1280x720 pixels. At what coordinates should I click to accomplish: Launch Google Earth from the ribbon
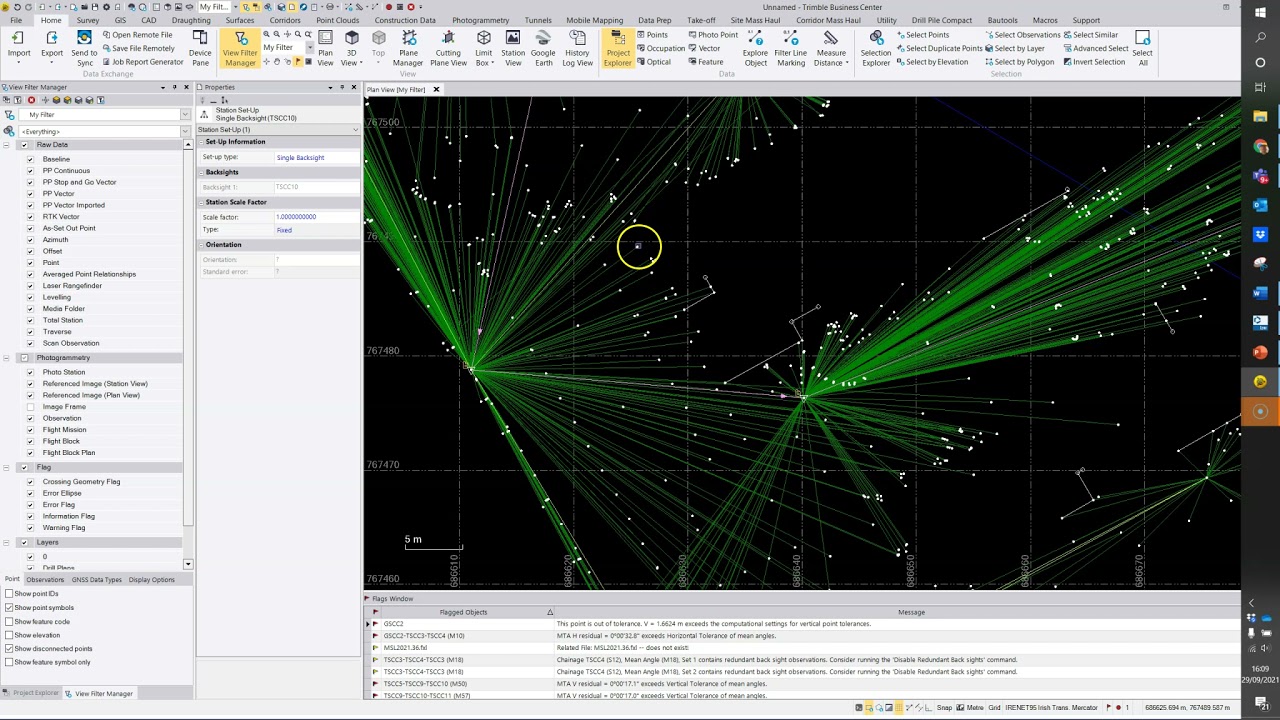tap(543, 48)
